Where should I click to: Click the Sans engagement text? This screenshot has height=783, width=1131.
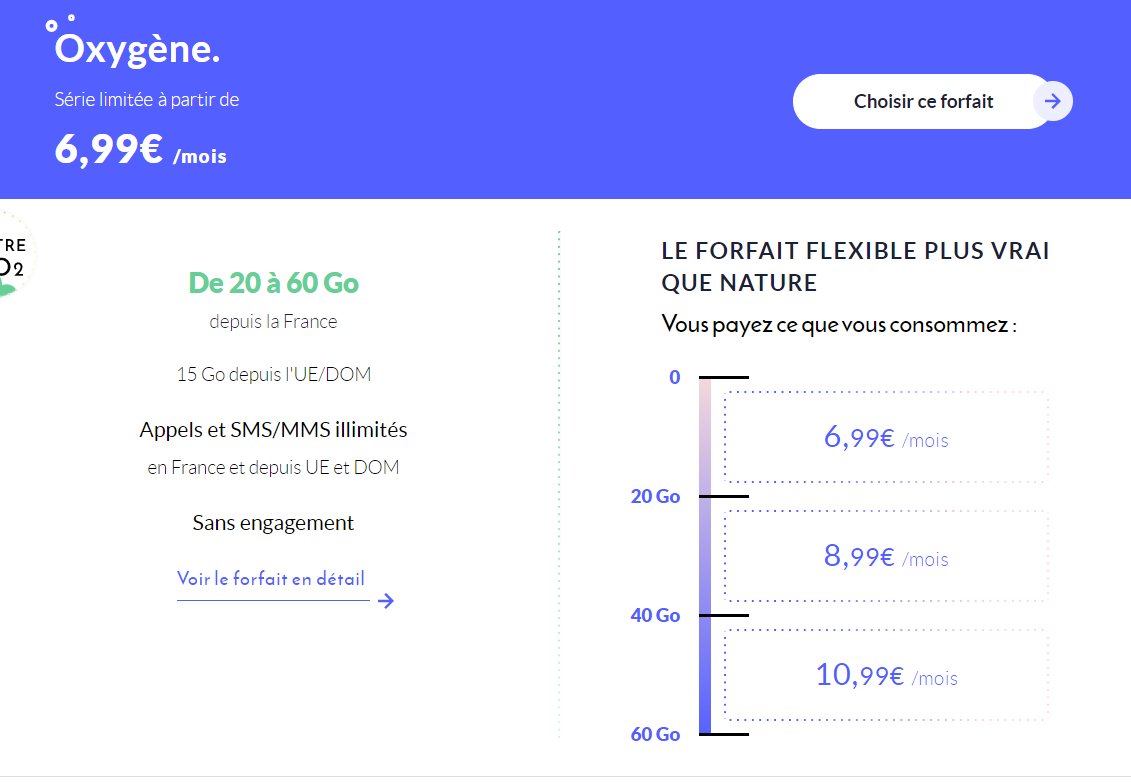coord(273,523)
